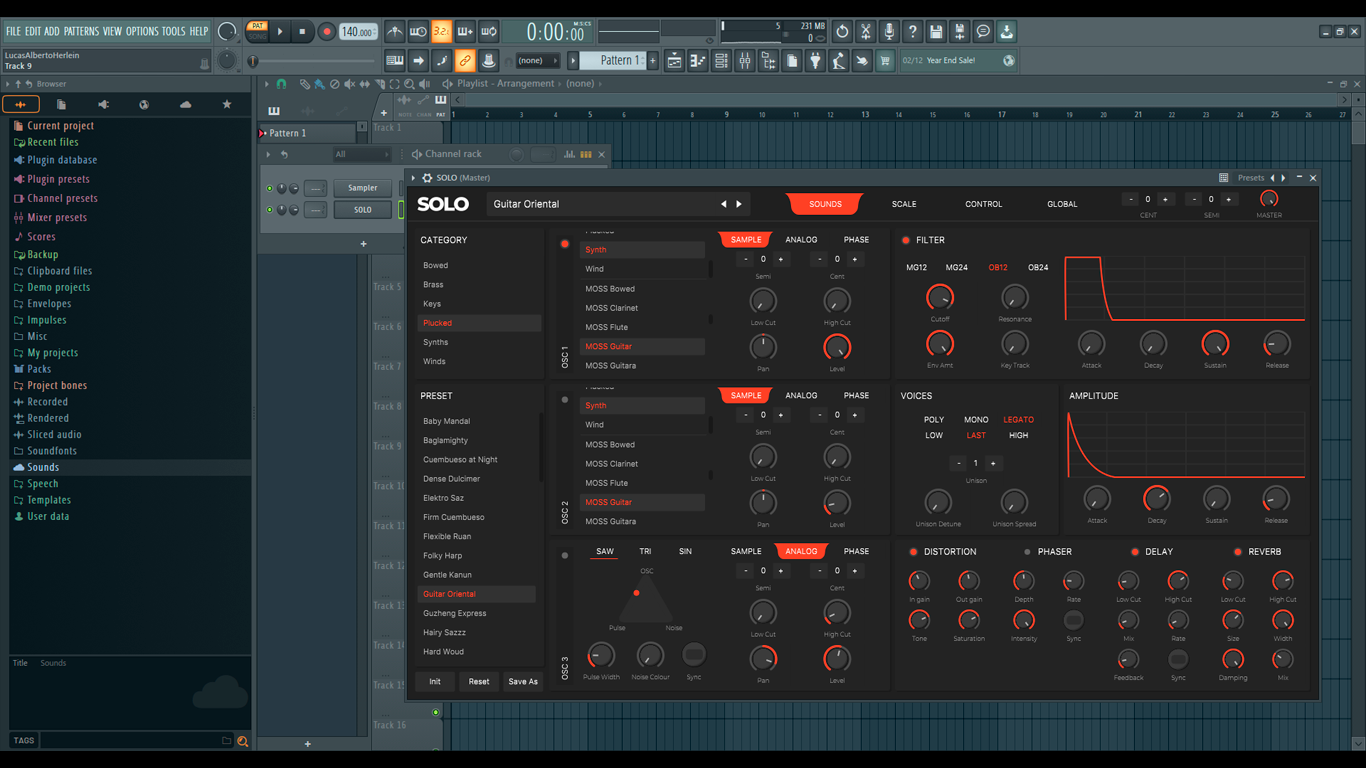Viewport: 1366px width, 768px height.
Task: Switch to the SCALE tab
Action: pyautogui.click(x=904, y=204)
